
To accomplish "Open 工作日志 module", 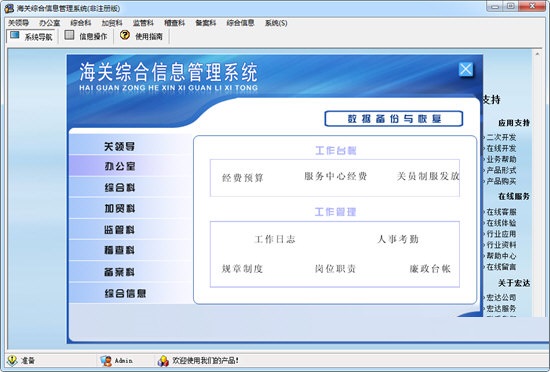I will (x=275, y=239).
